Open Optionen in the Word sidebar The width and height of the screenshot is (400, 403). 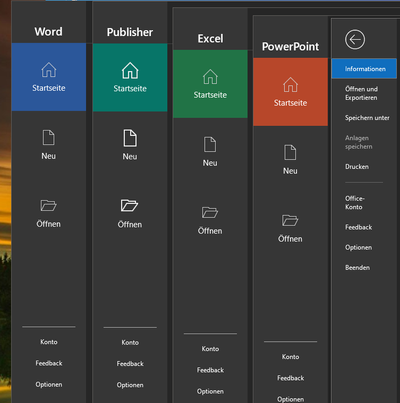[x=49, y=384]
